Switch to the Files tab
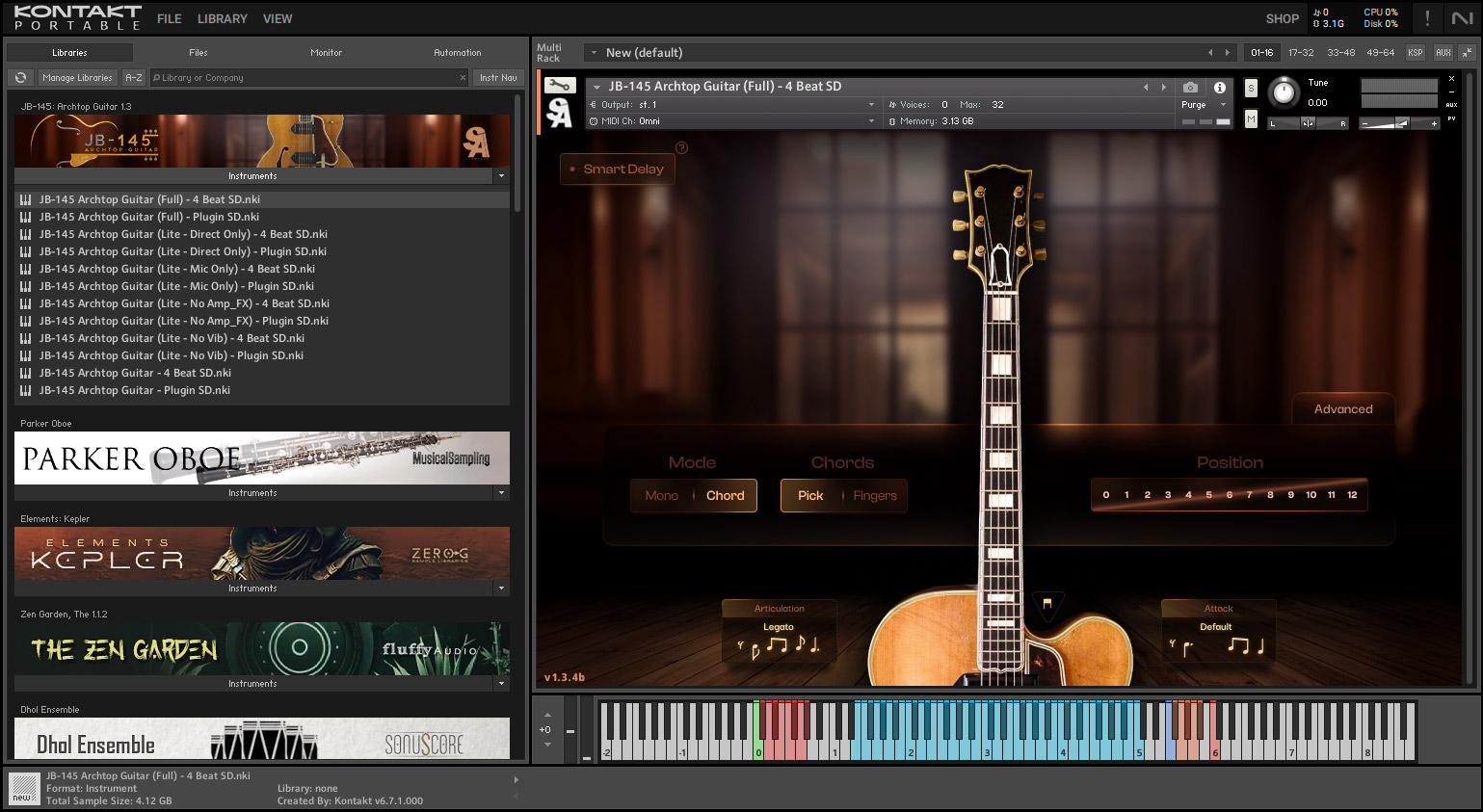Viewport: 1483px width, 812px height. click(199, 53)
